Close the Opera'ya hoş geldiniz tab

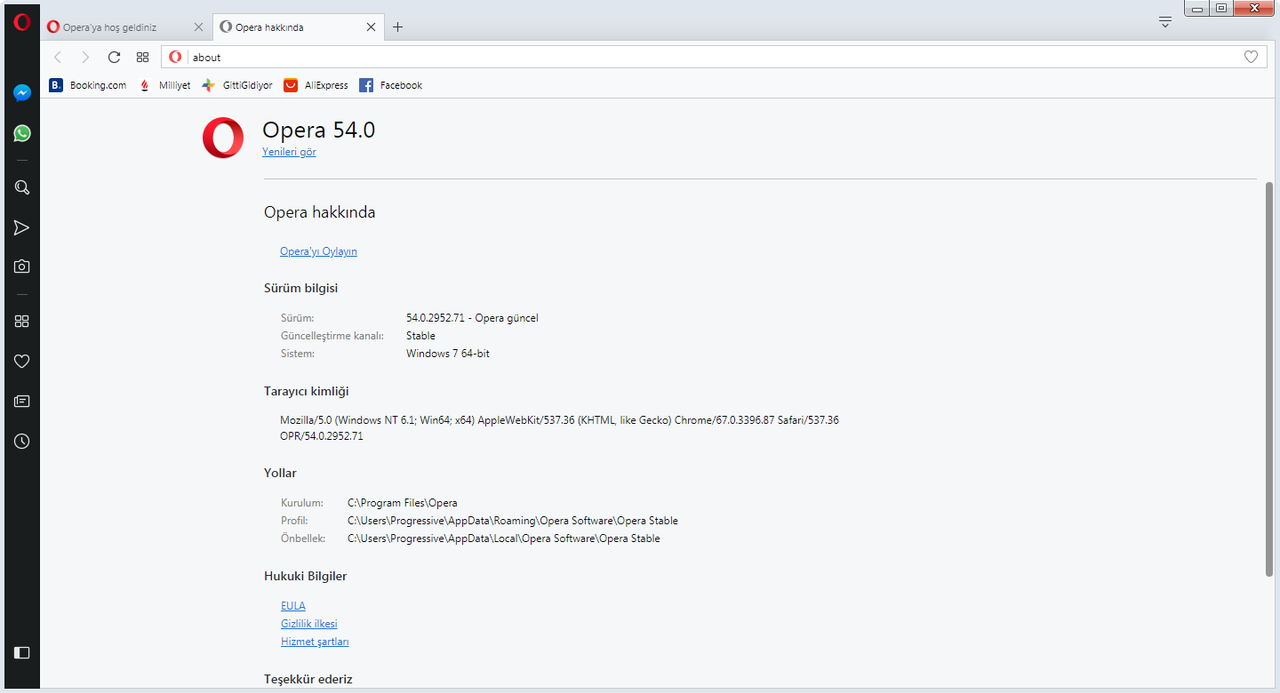pyautogui.click(x=198, y=27)
